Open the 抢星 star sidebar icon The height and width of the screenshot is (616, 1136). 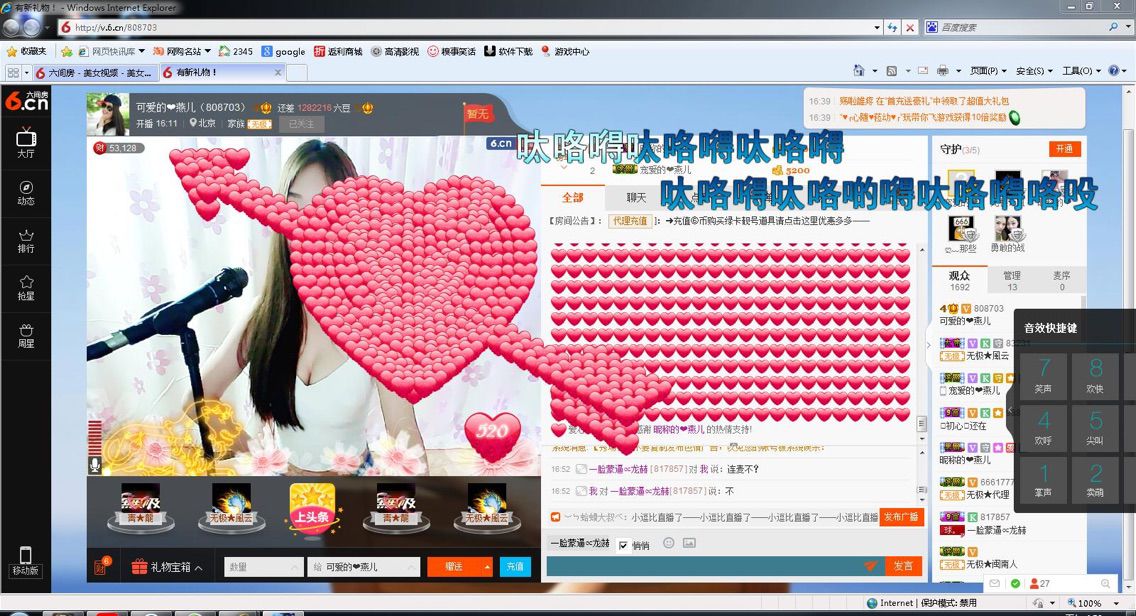[x=26, y=288]
